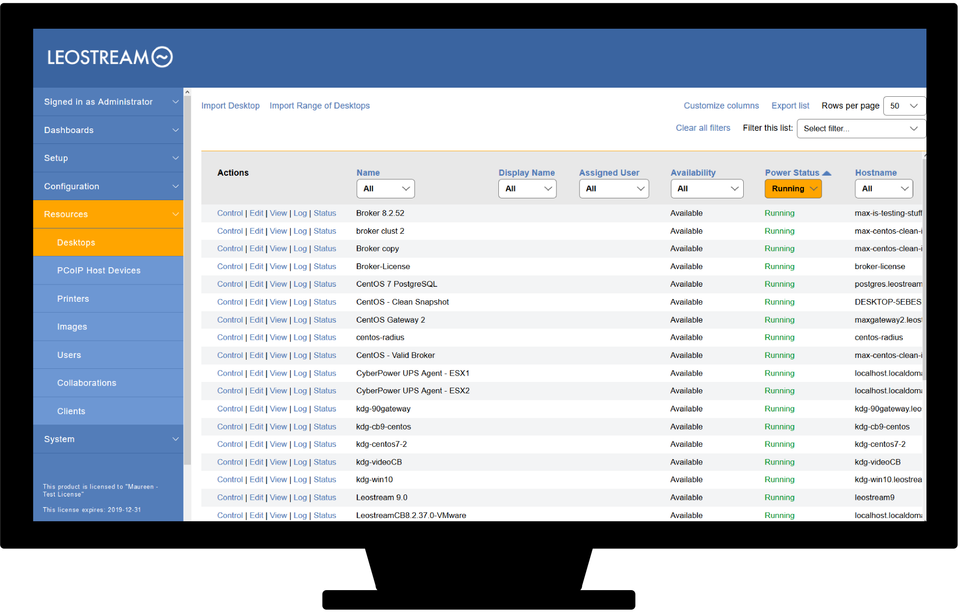This screenshot has width=960, height=615.
Task: Collapse the Resources sidebar section
Action: (107, 213)
